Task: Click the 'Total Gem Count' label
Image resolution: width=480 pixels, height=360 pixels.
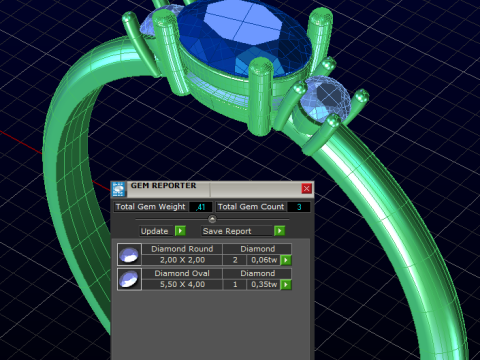Action: tap(251, 207)
